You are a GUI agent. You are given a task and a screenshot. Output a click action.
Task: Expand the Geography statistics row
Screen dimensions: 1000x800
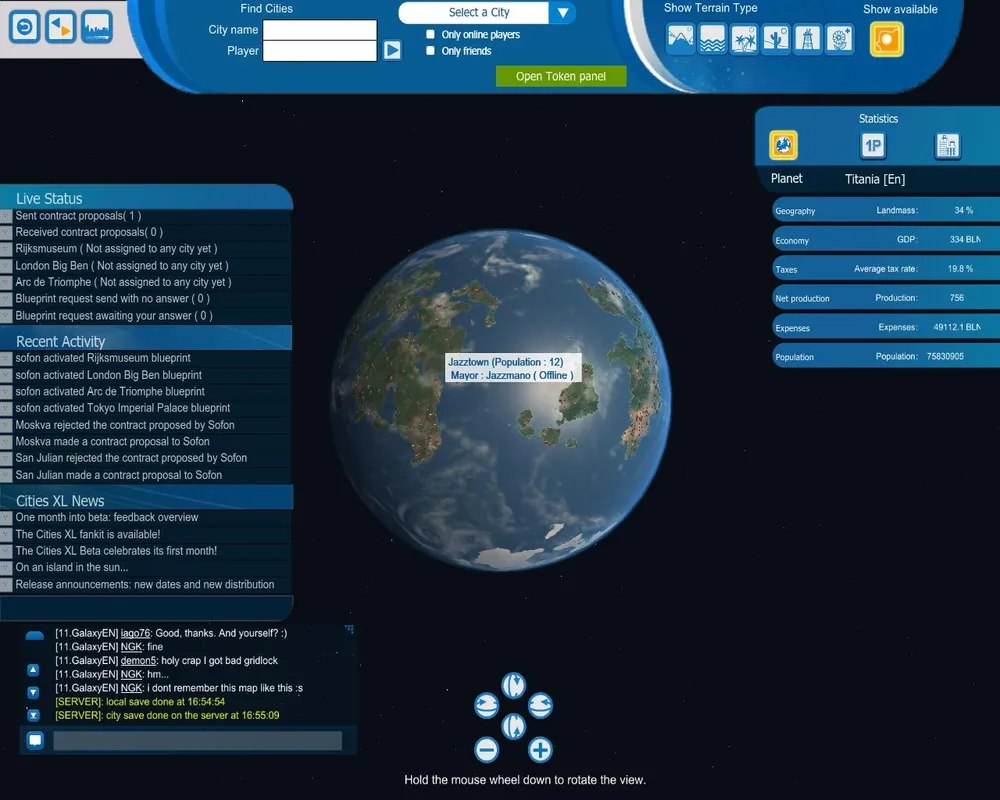pos(885,210)
